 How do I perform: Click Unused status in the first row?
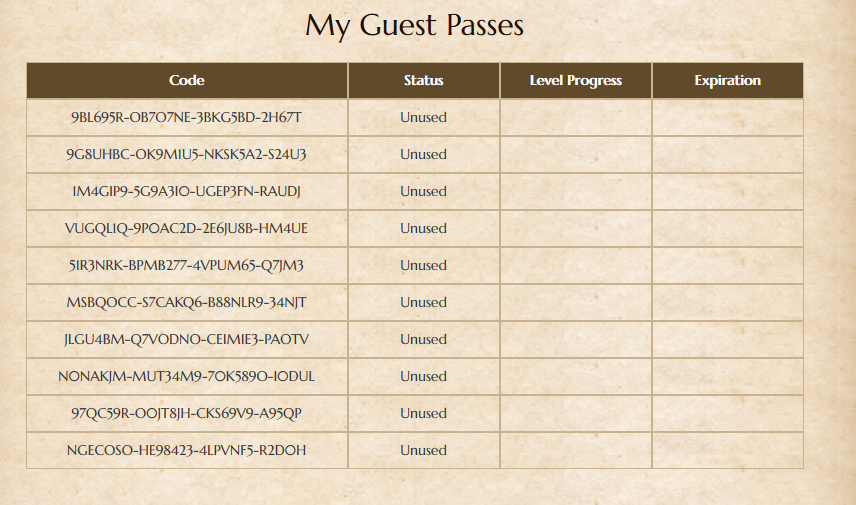pyautogui.click(x=424, y=117)
